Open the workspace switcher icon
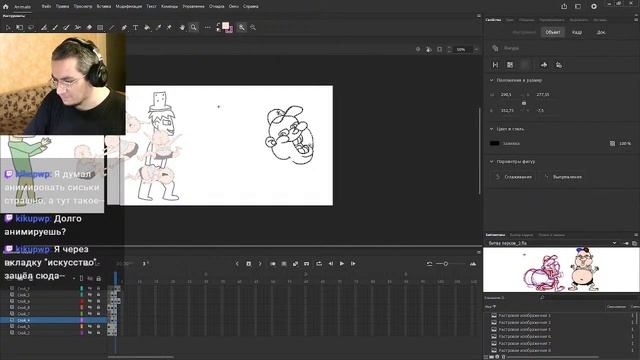 [x=578, y=7]
